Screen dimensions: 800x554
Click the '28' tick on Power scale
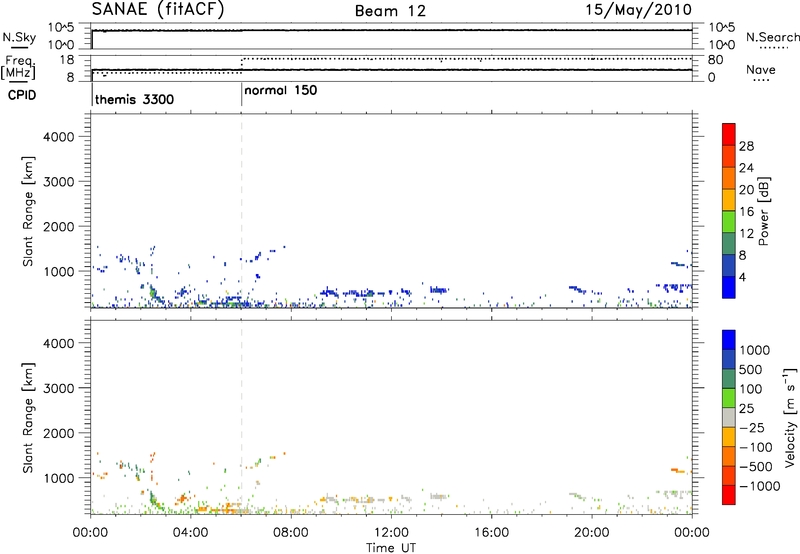[x=746, y=146]
